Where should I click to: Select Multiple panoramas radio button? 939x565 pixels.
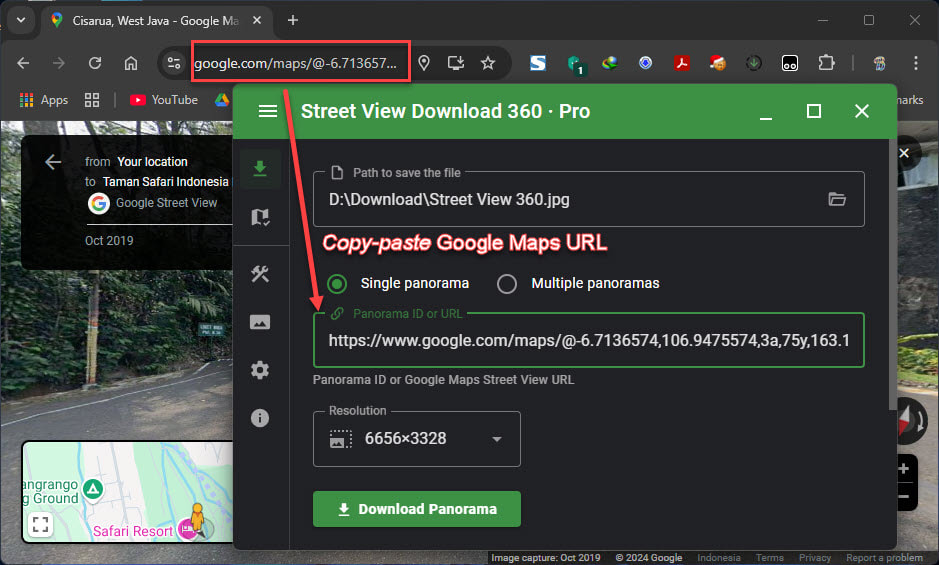(x=507, y=283)
